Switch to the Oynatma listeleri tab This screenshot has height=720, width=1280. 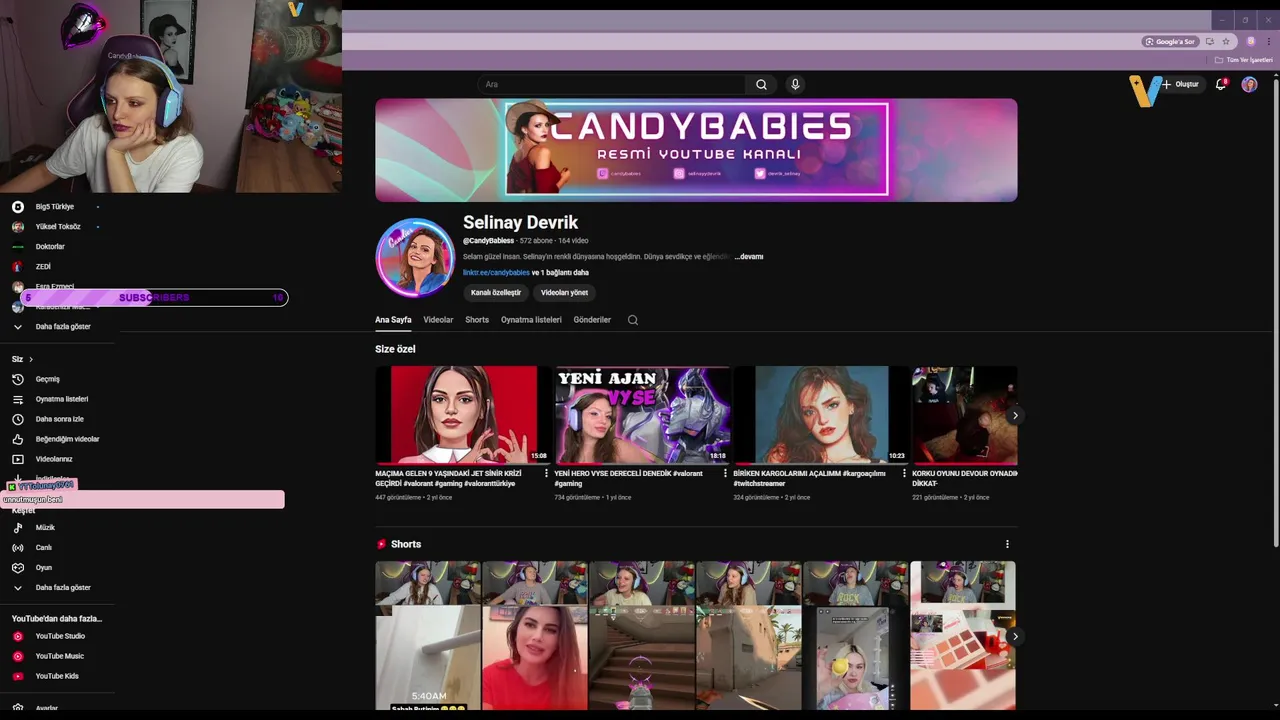tap(531, 320)
